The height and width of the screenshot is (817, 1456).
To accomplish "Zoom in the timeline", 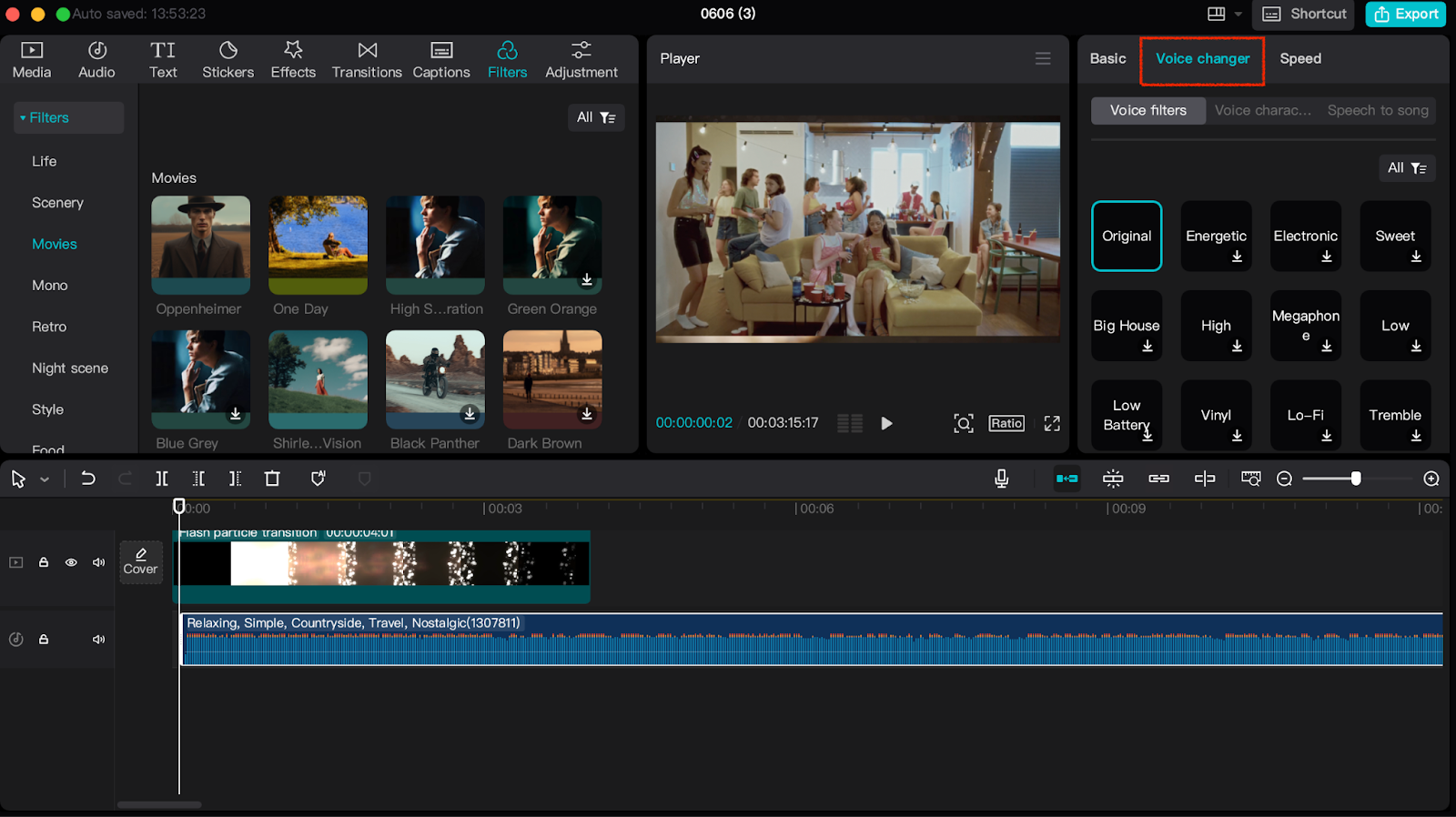I will 1431,479.
